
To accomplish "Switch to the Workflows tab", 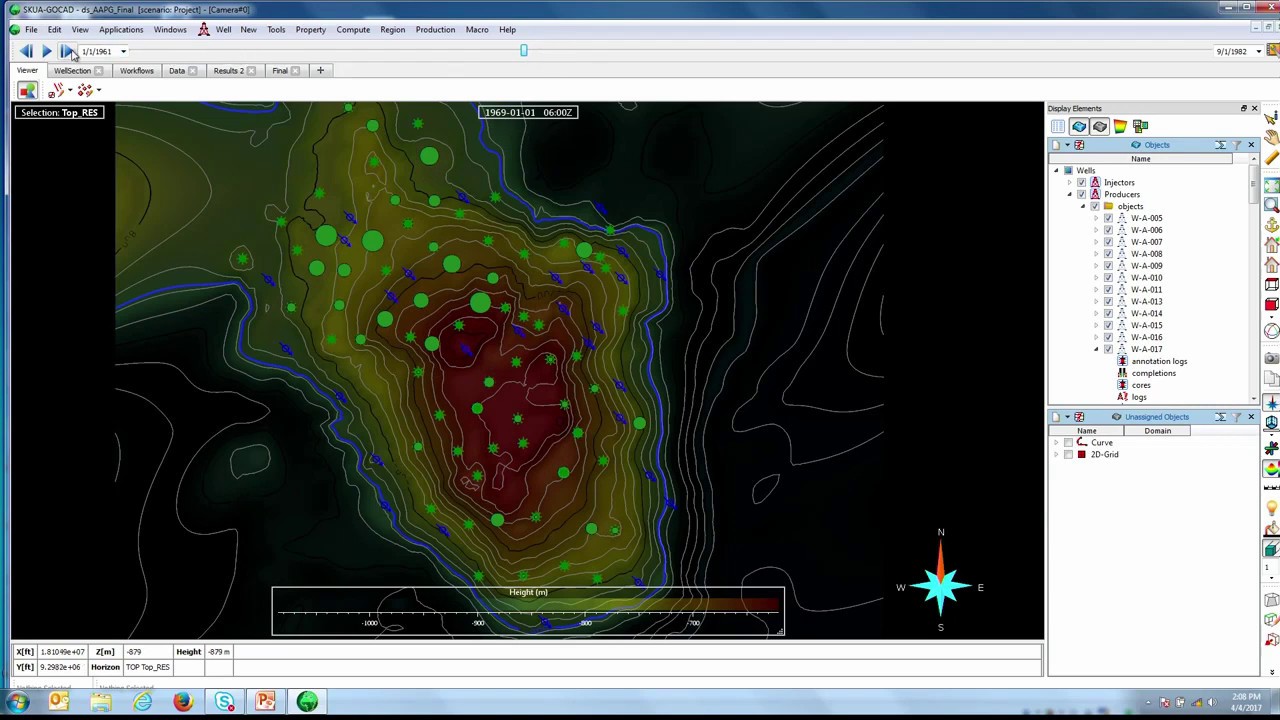I will tap(136, 71).
